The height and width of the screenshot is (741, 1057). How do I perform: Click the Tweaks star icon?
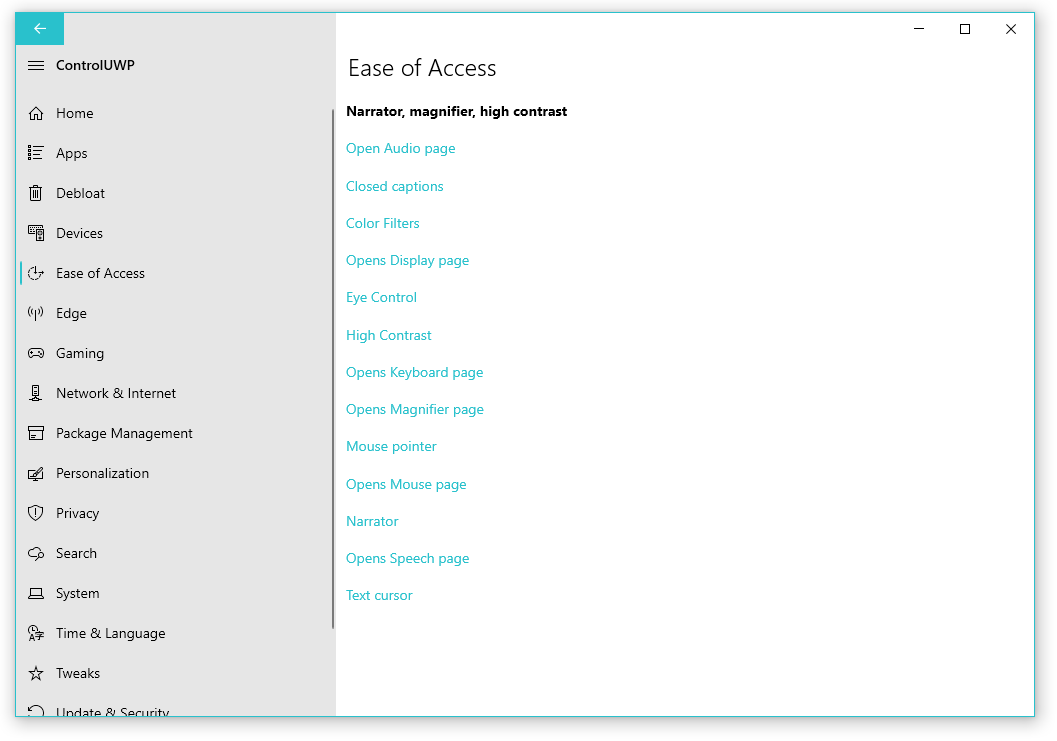coord(36,674)
